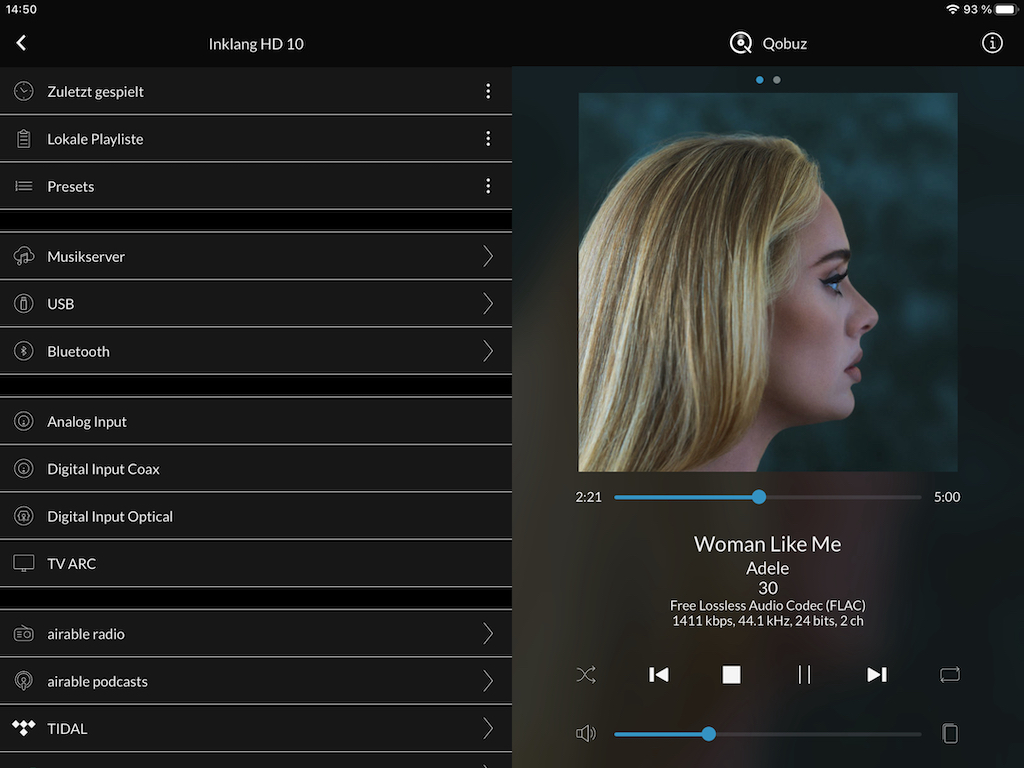
Task: Click total duration 5:00
Action: [x=947, y=497]
